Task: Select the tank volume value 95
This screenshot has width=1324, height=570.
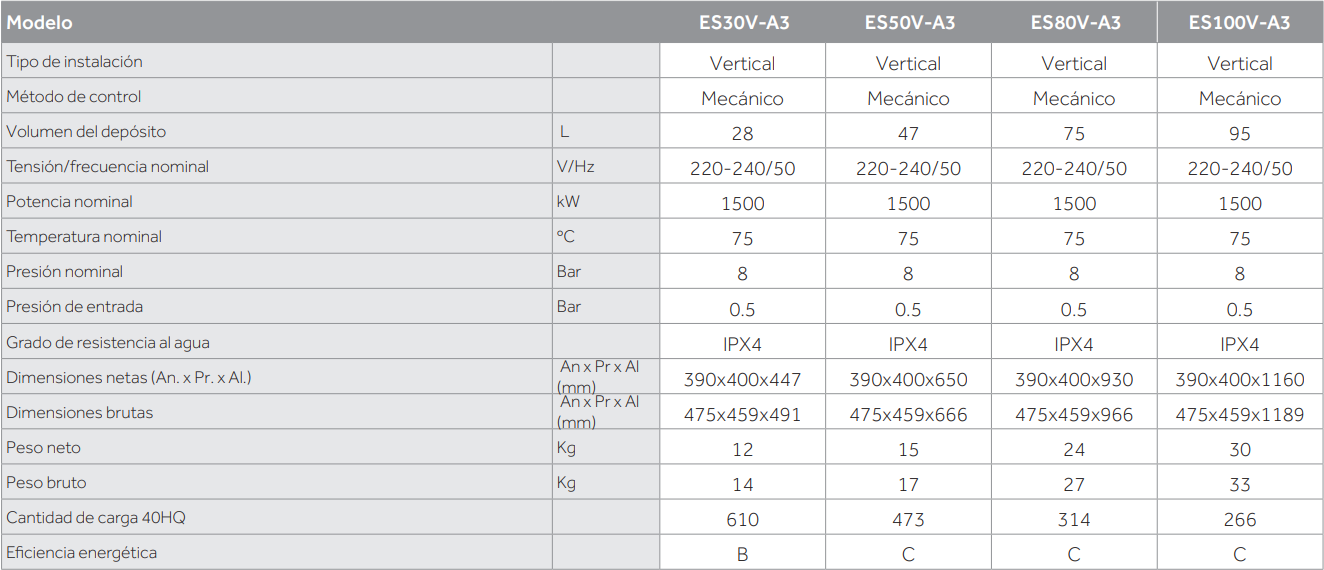Action: [x=1240, y=134]
